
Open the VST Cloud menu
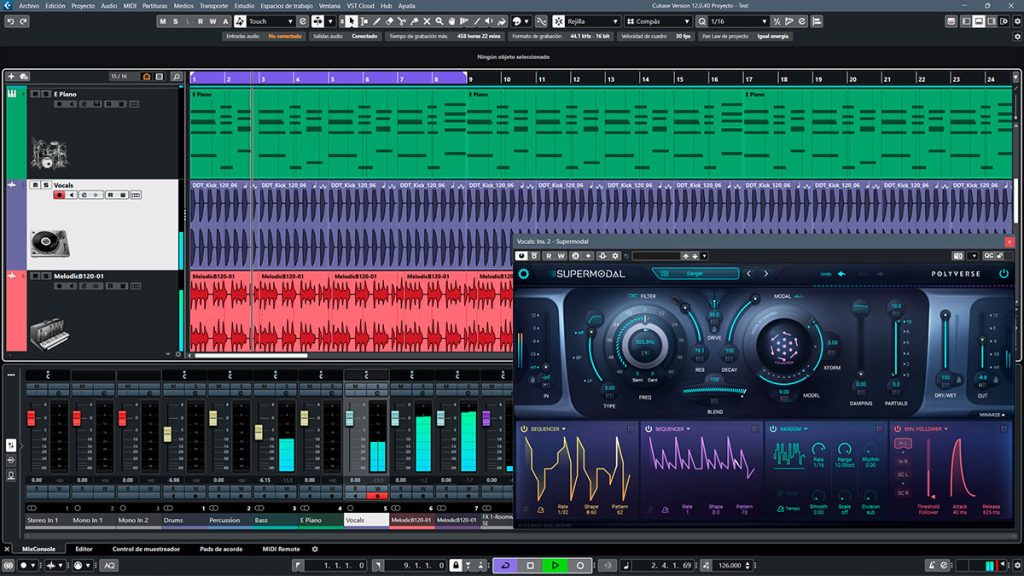coord(360,6)
